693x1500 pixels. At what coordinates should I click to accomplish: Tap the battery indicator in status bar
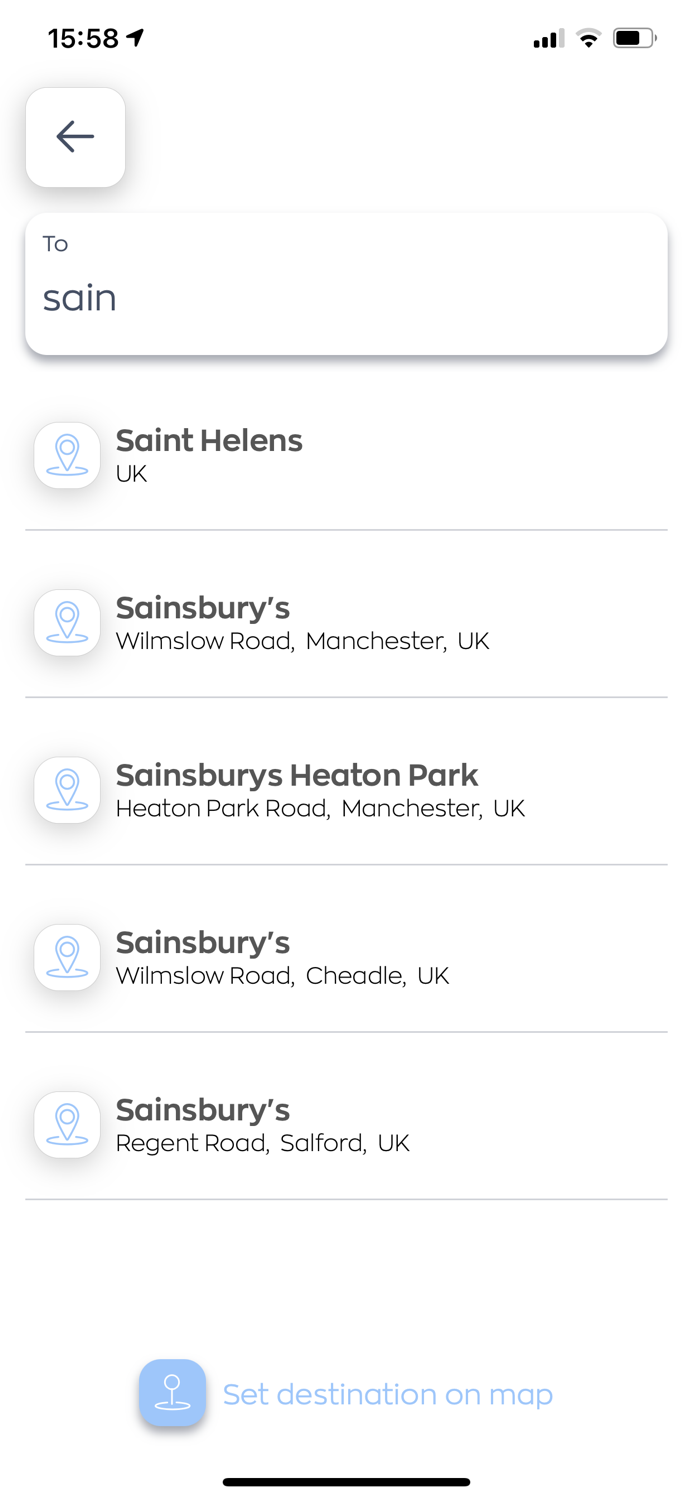(634, 37)
